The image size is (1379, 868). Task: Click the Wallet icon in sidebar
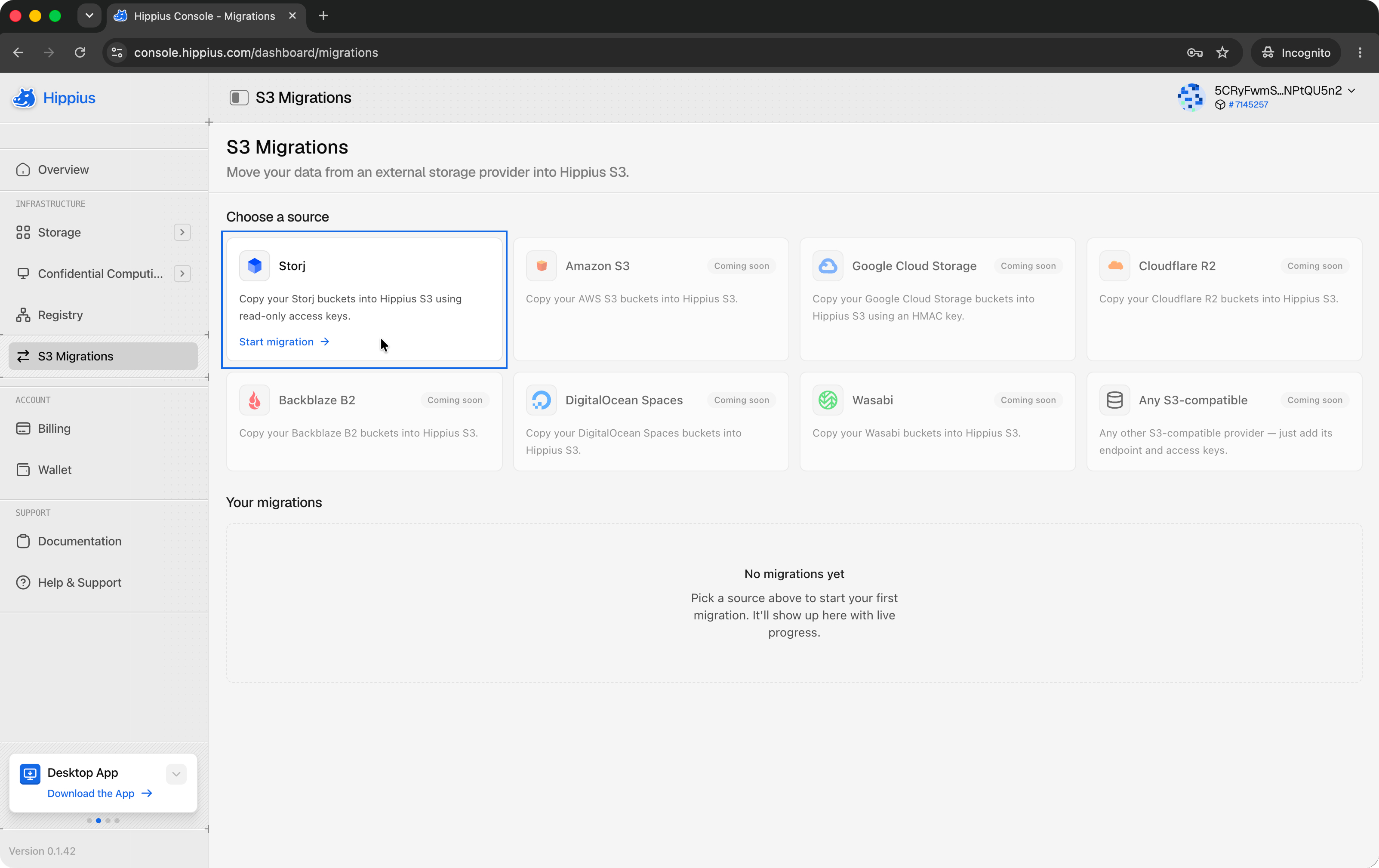coord(23,470)
